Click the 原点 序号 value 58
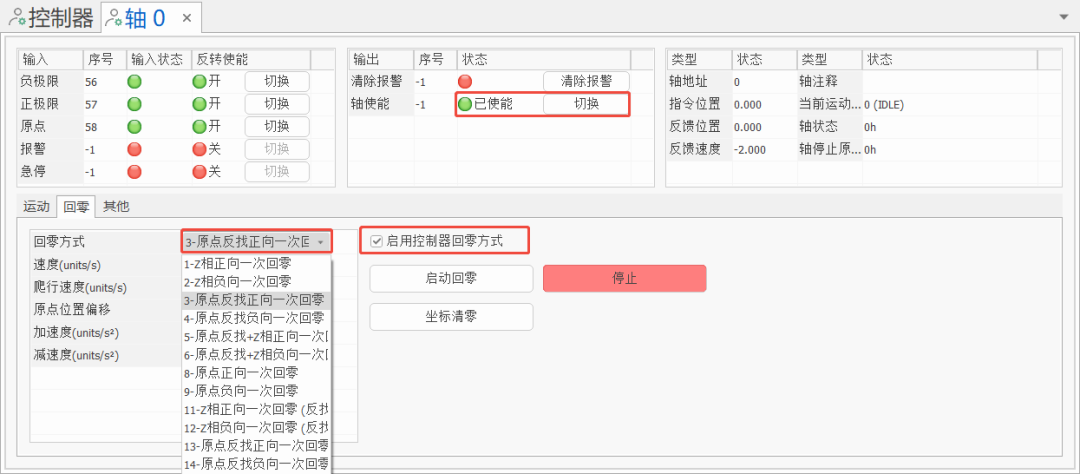1080x474 pixels. [92, 127]
